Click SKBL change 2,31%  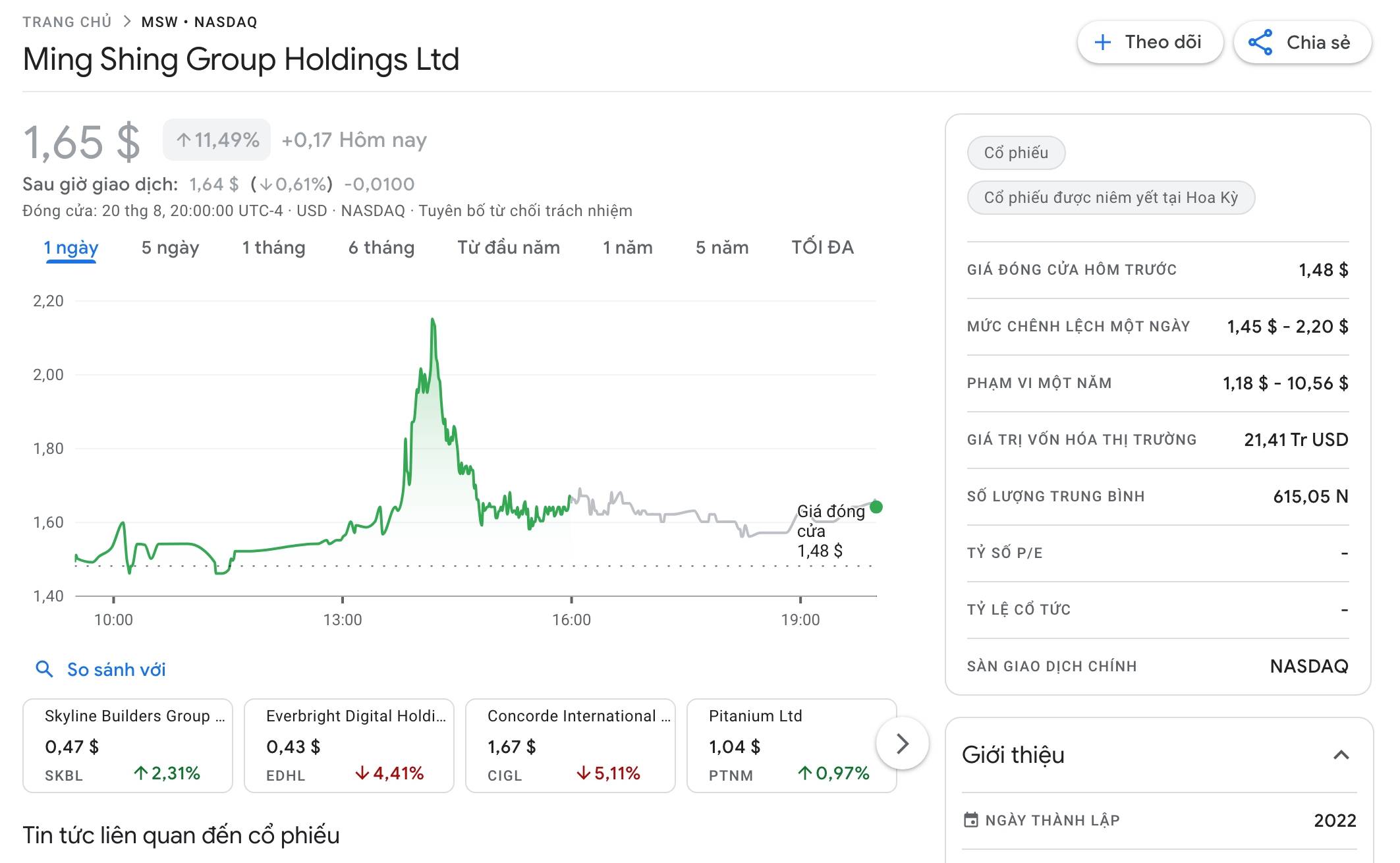(x=167, y=773)
